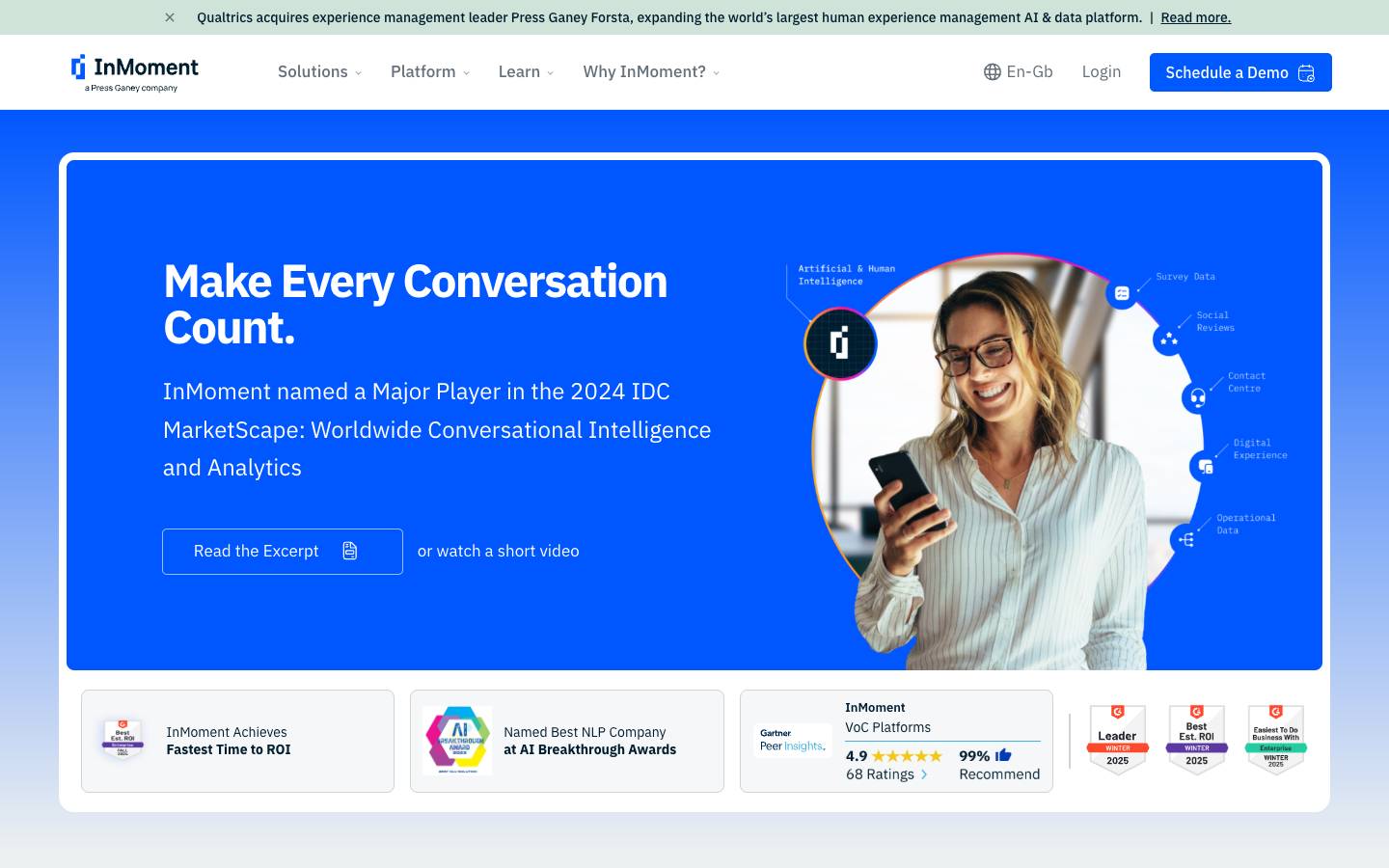Screen dimensions: 1389x868
Task: Click the globe language icon
Action: (x=993, y=72)
